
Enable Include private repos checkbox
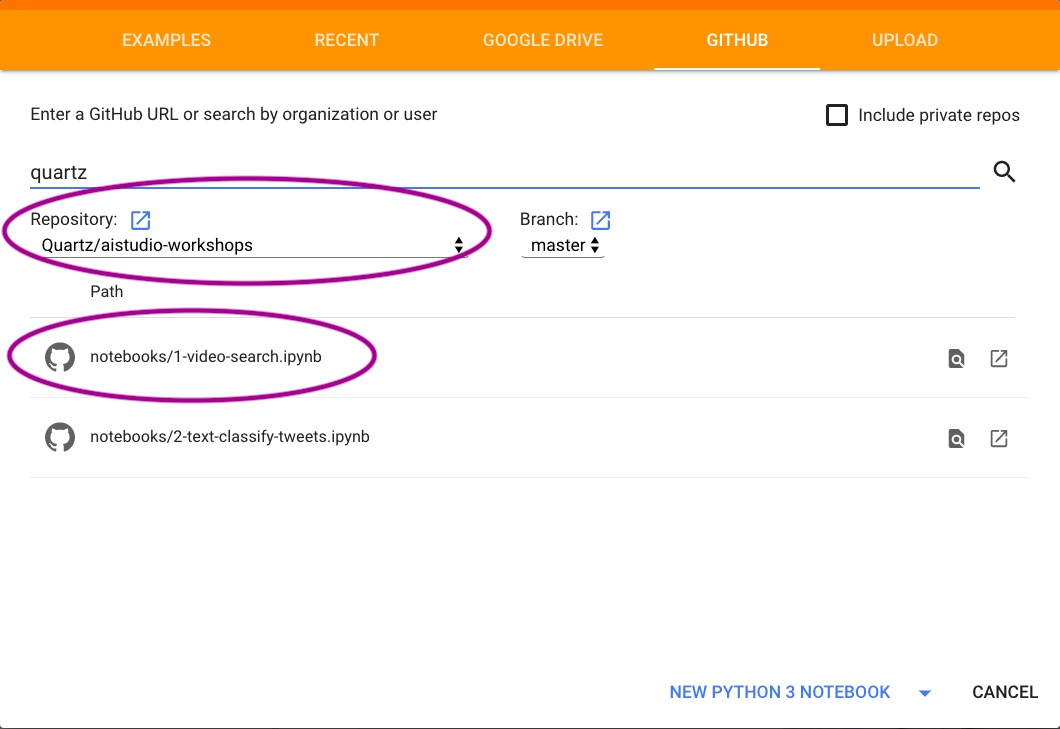[836, 115]
